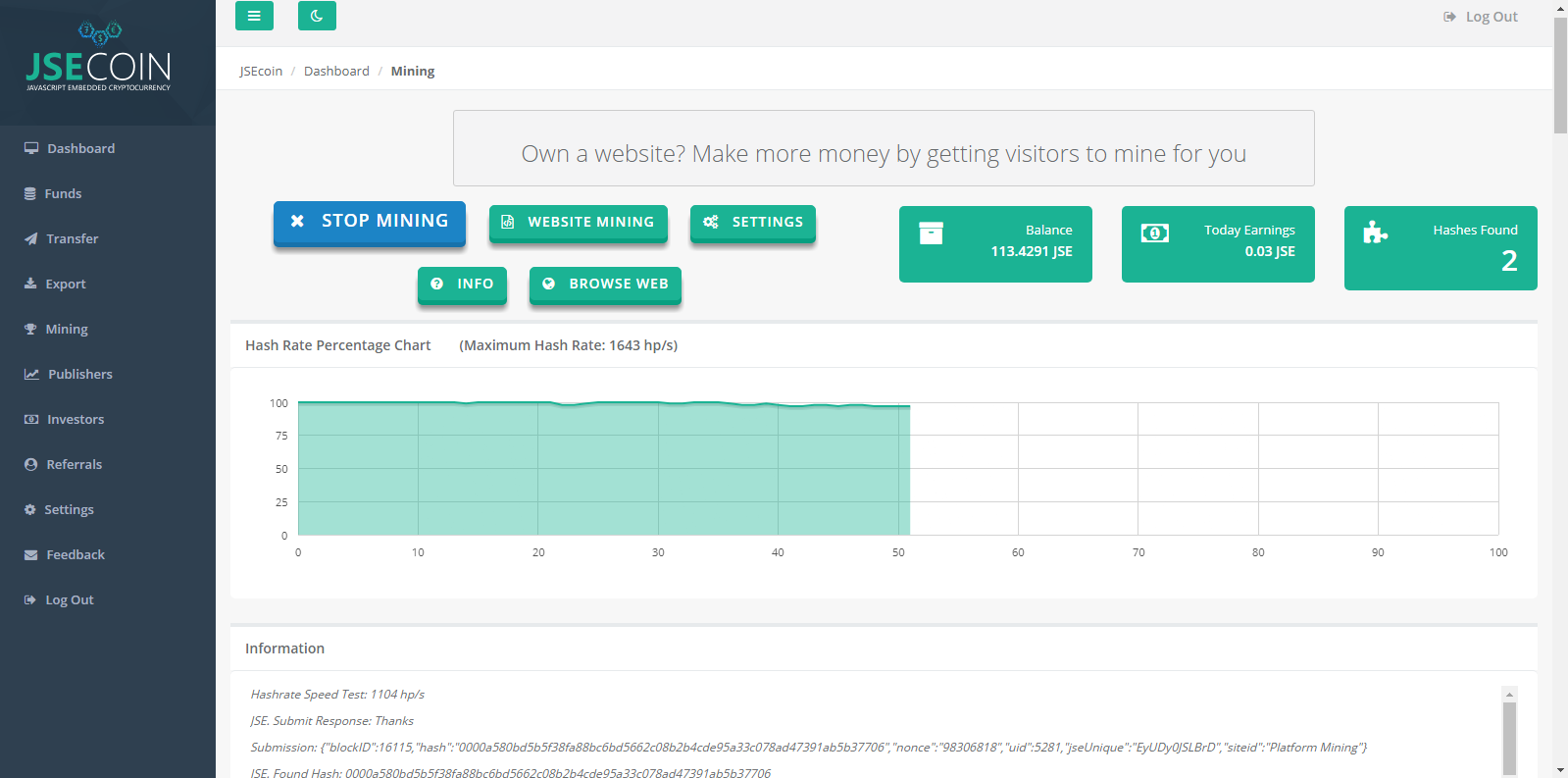Viewport: 1568px width, 778px height.
Task: Click the Referrals user icon
Action: [30, 464]
